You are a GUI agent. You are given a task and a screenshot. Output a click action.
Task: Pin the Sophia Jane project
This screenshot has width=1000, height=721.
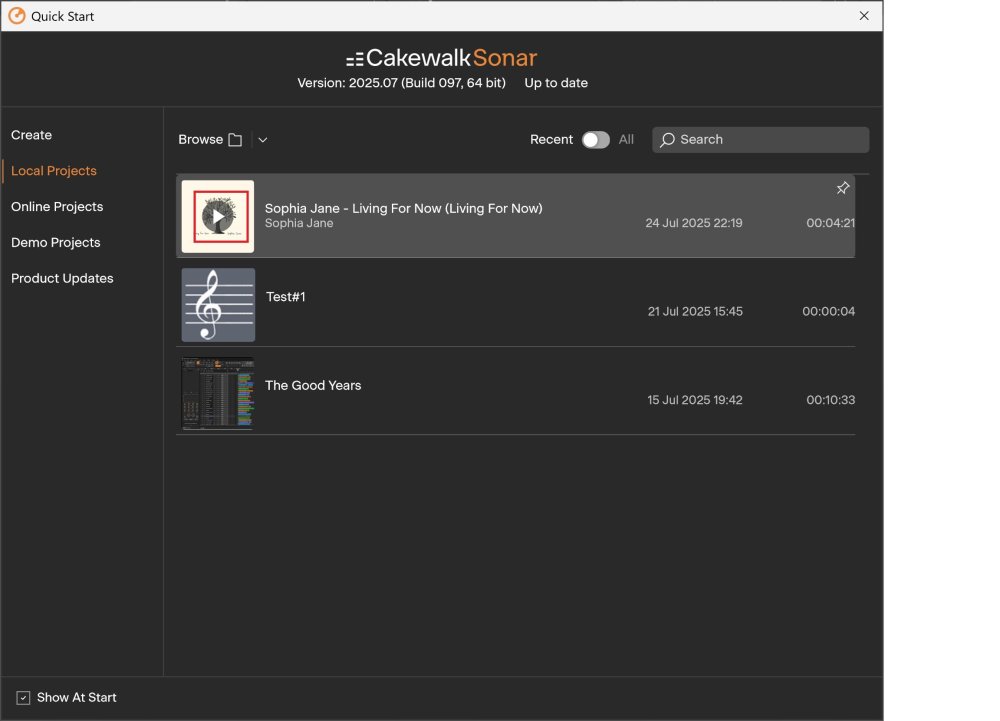pyautogui.click(x=842, y=188)
